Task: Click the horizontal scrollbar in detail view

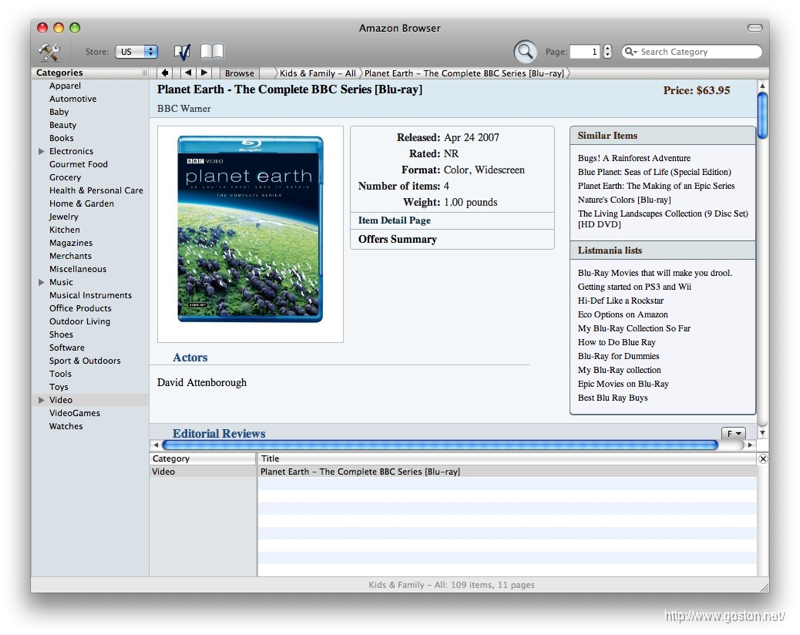Action: 440,445
